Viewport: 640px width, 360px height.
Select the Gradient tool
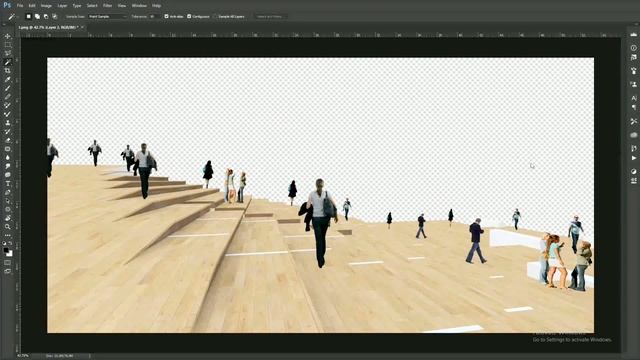pyautogui.click(x=7, y=149)
